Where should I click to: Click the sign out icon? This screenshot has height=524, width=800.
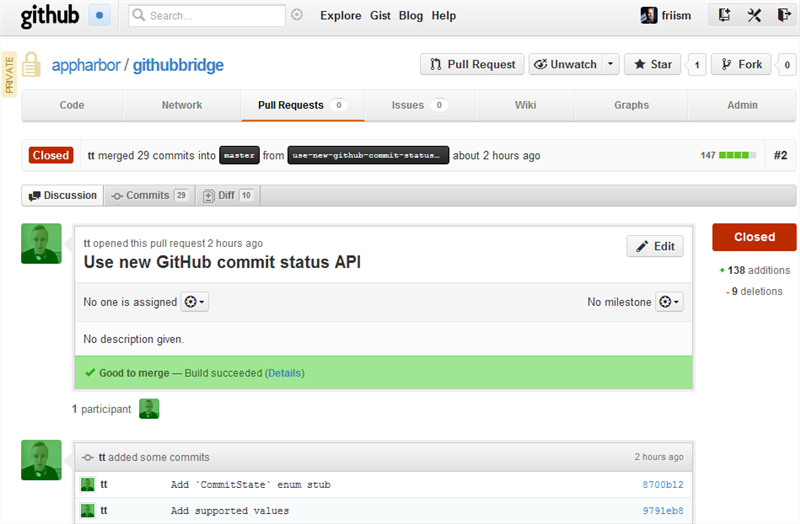tap(784, 15)
